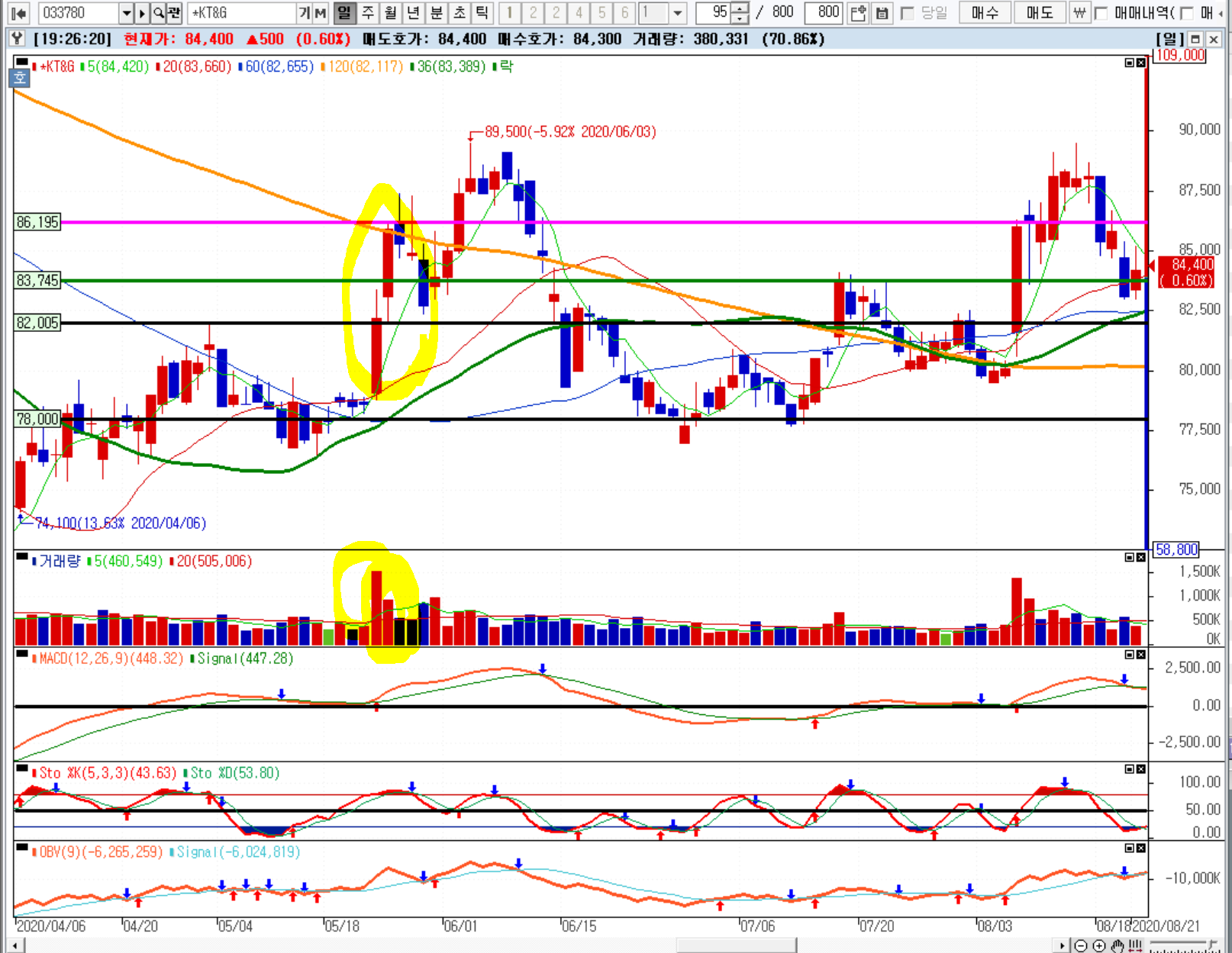Close the OBV indicator panel
This screenshot has height=953, width=1232.
coord(1141,848)
